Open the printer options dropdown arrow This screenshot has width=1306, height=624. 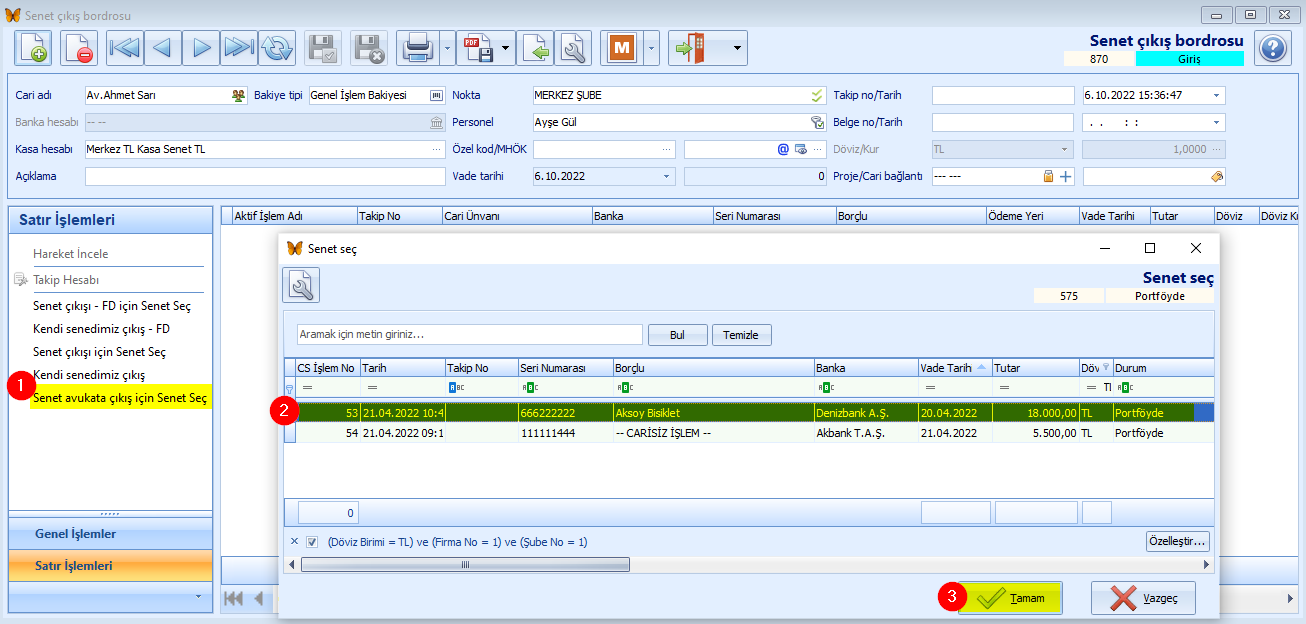(x=447, y=47)
